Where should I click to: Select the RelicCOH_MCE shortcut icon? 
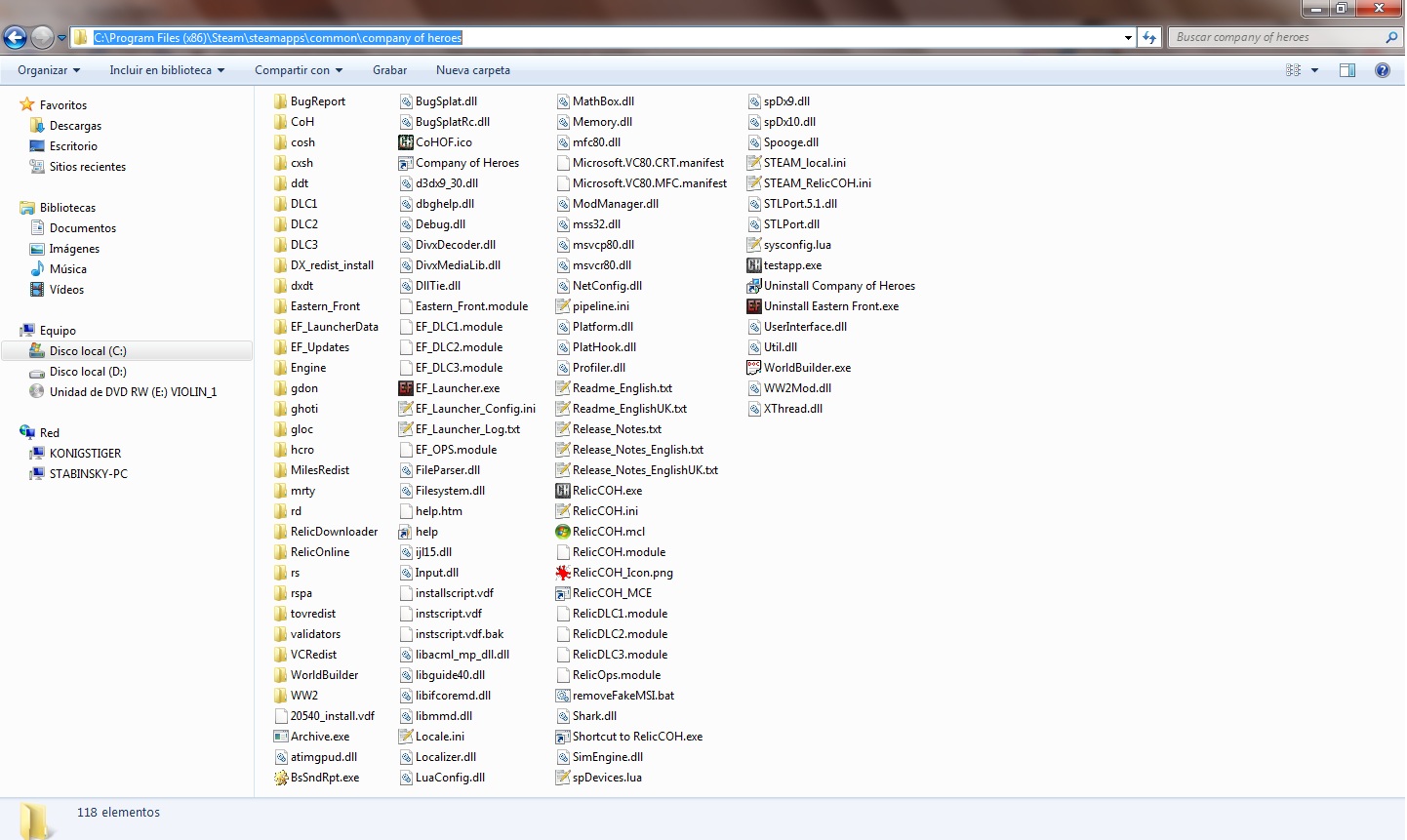pyautogui.click(x=563, y=593)
